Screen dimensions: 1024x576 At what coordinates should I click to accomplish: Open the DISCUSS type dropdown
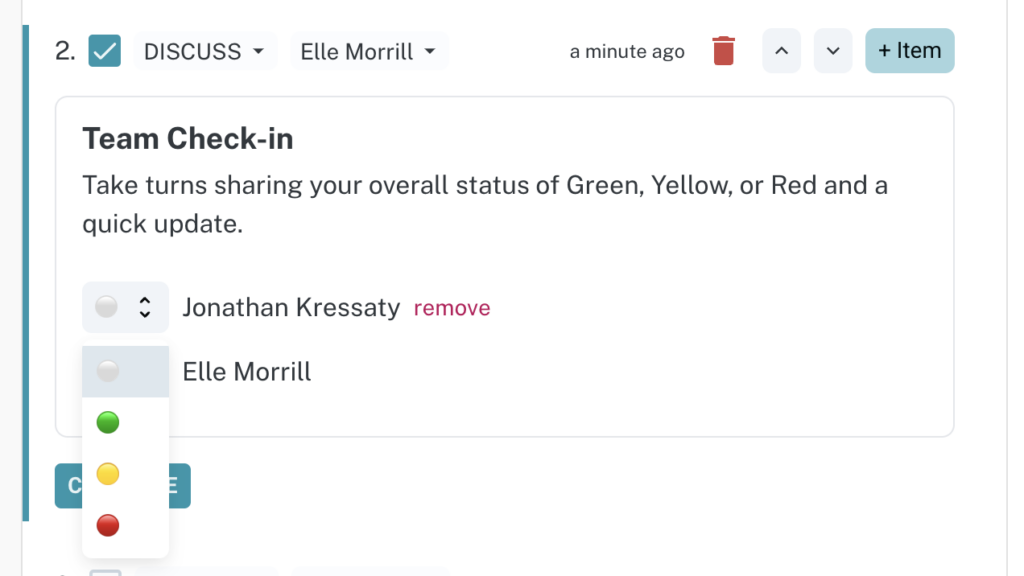pyautogui.click(x=204, y=51)
